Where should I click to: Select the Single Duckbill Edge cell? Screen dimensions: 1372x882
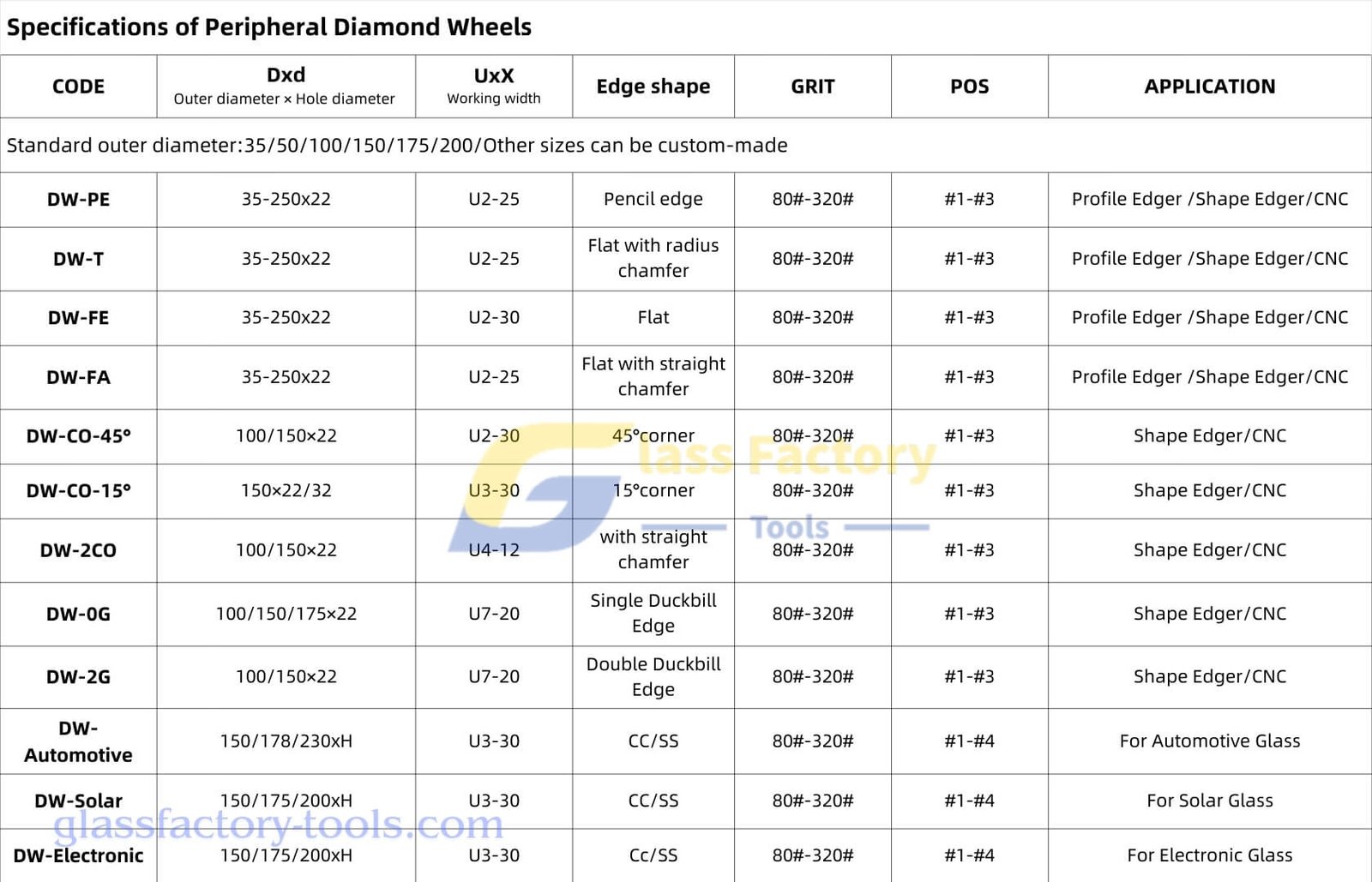[653, 614]
